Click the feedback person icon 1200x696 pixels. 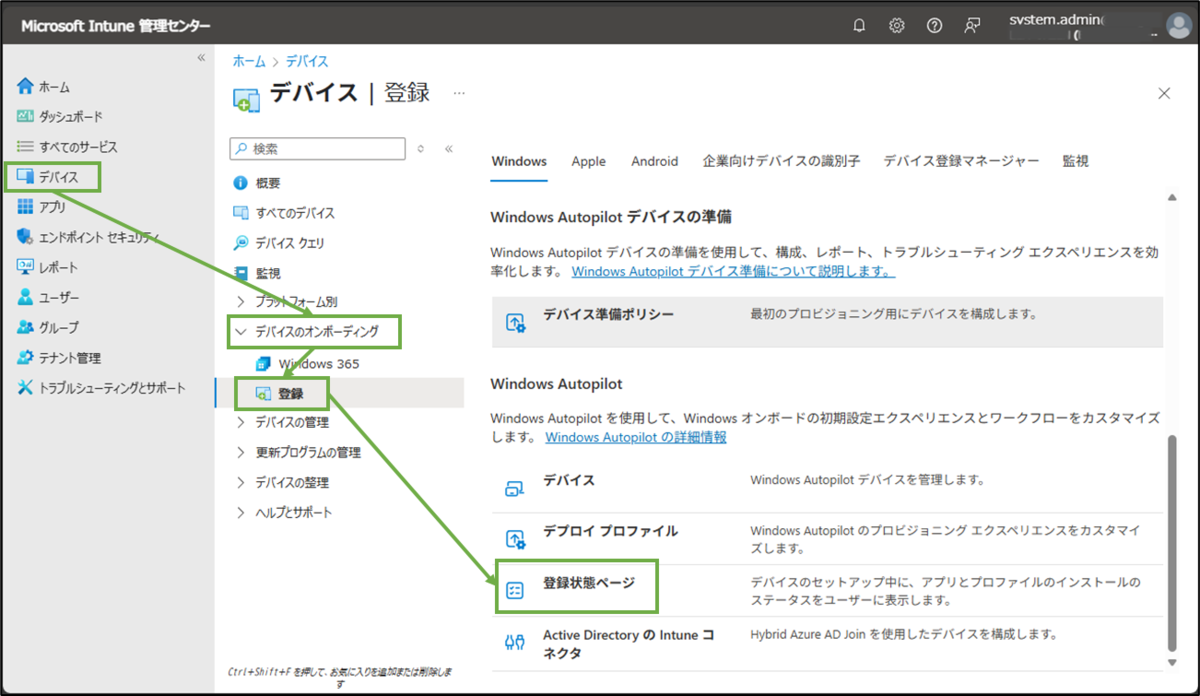972,26
